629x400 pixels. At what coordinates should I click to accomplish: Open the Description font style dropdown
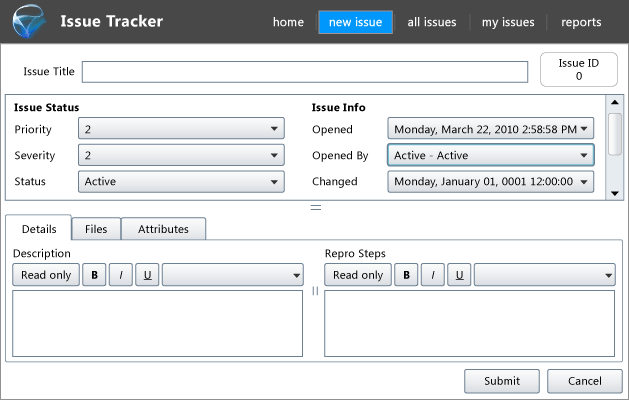pos(234,275)
